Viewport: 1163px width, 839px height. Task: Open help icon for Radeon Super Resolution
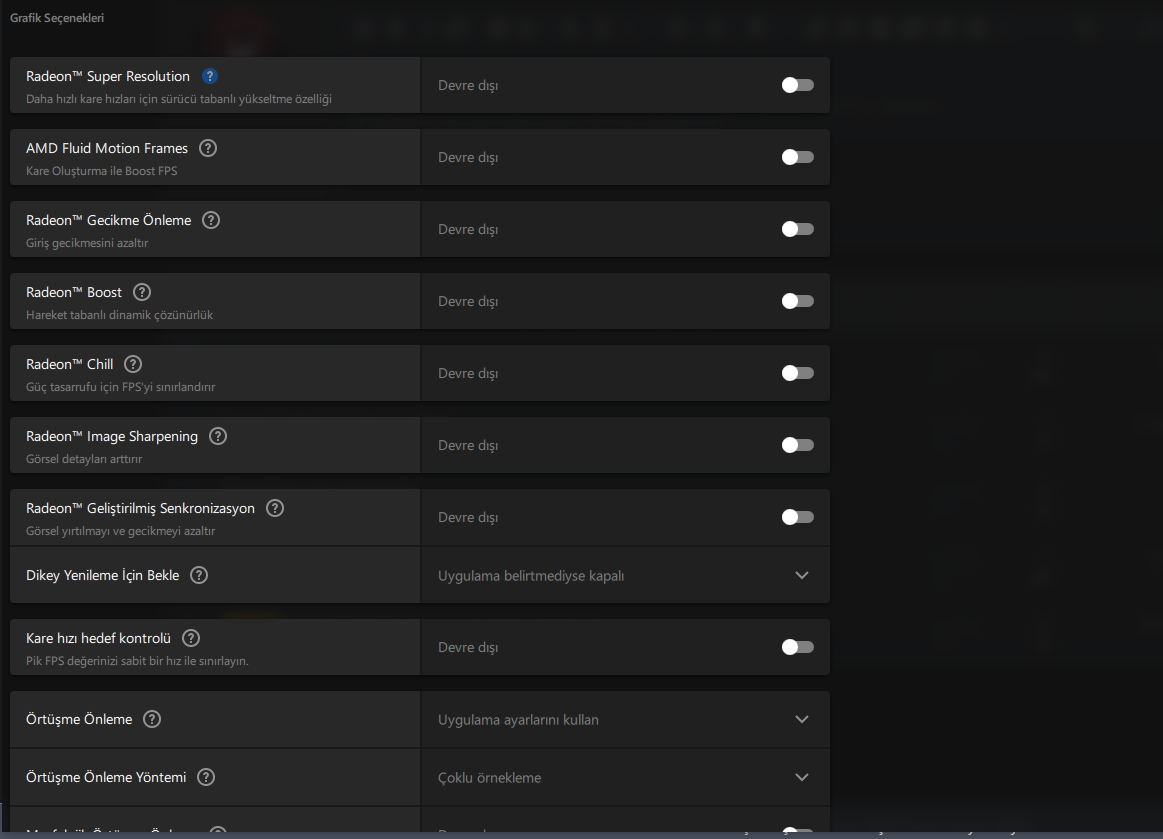tap(210, 76)
